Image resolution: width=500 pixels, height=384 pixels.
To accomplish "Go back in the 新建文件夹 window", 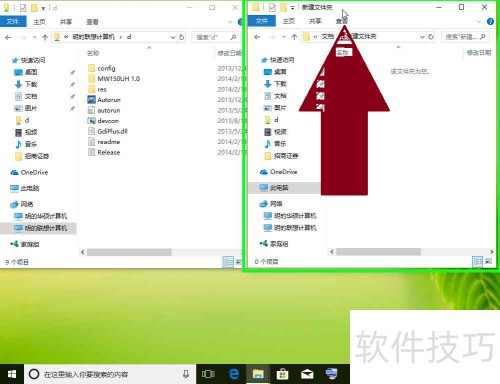I will coord(257,37).
